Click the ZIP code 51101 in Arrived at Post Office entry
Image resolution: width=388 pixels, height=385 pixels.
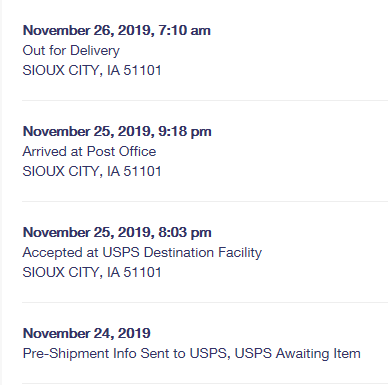(x=142, y=171)
